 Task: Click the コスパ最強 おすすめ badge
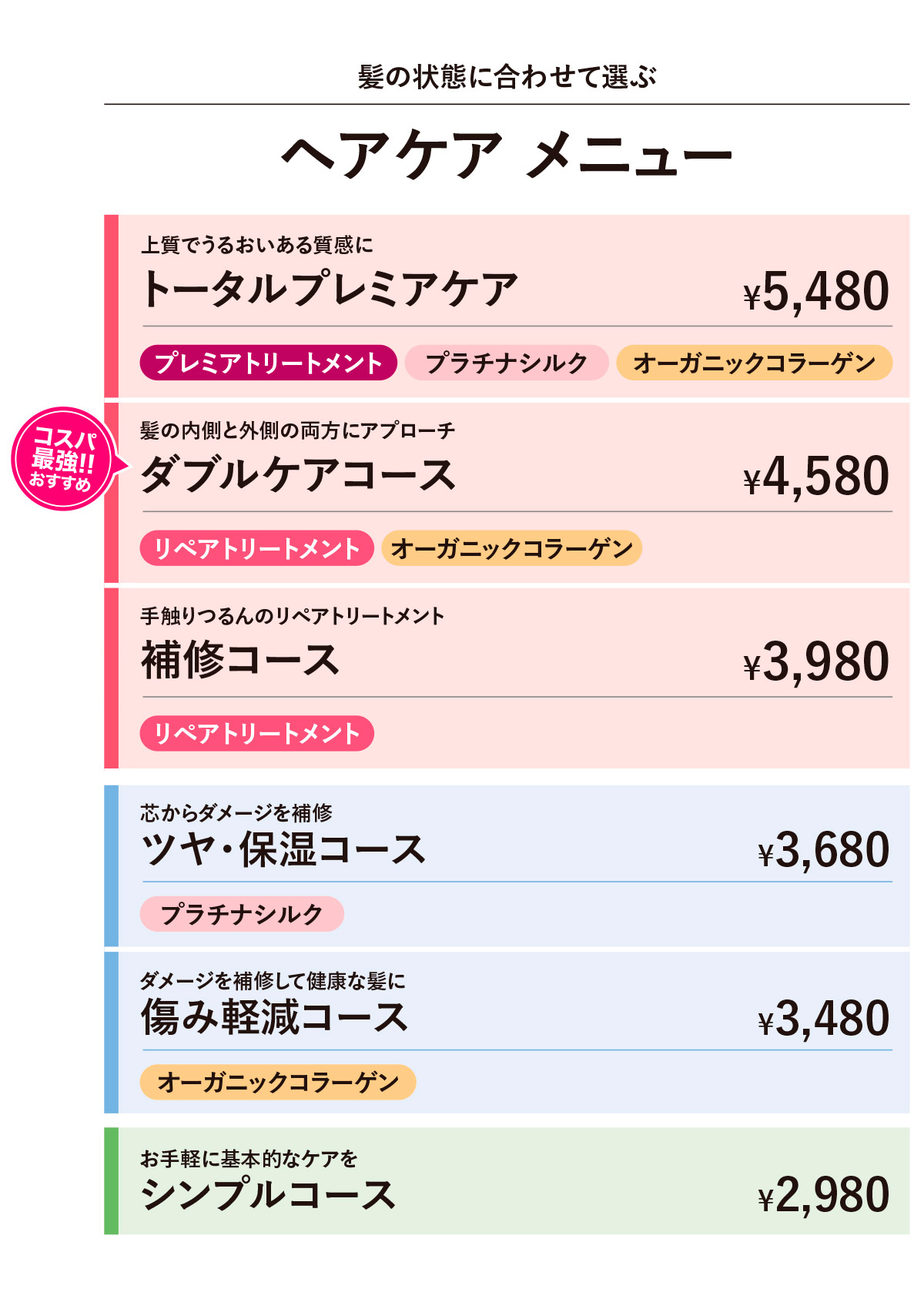(63, 460)
